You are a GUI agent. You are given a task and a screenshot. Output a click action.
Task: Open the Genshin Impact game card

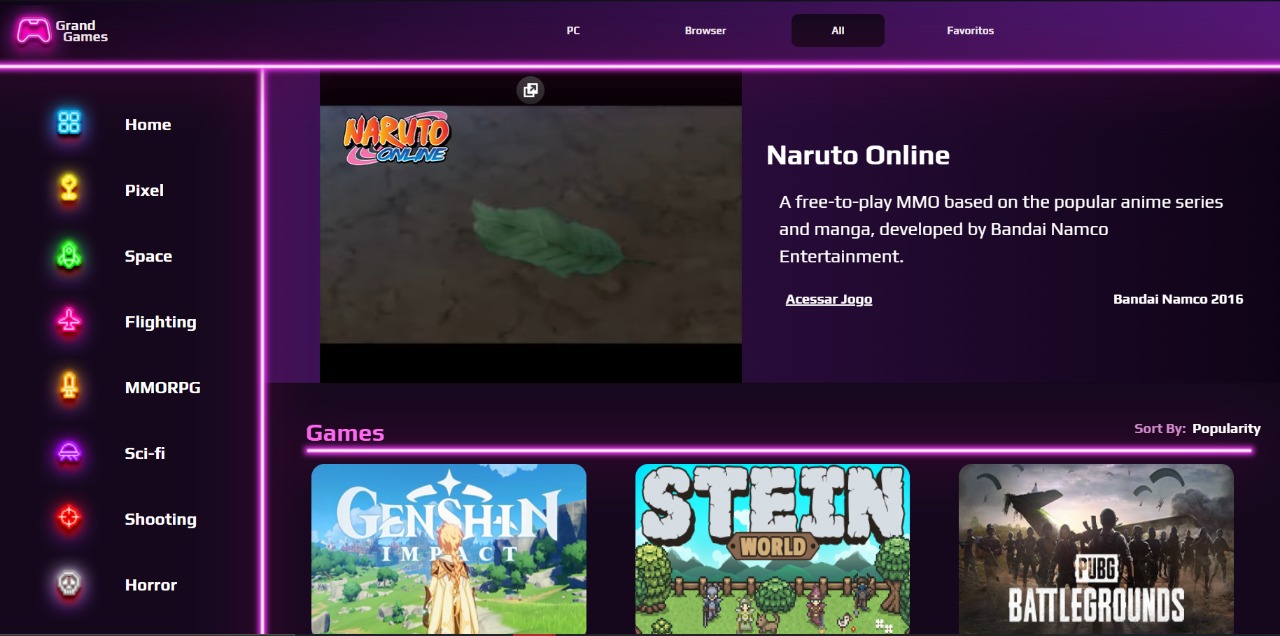(449, 549)
